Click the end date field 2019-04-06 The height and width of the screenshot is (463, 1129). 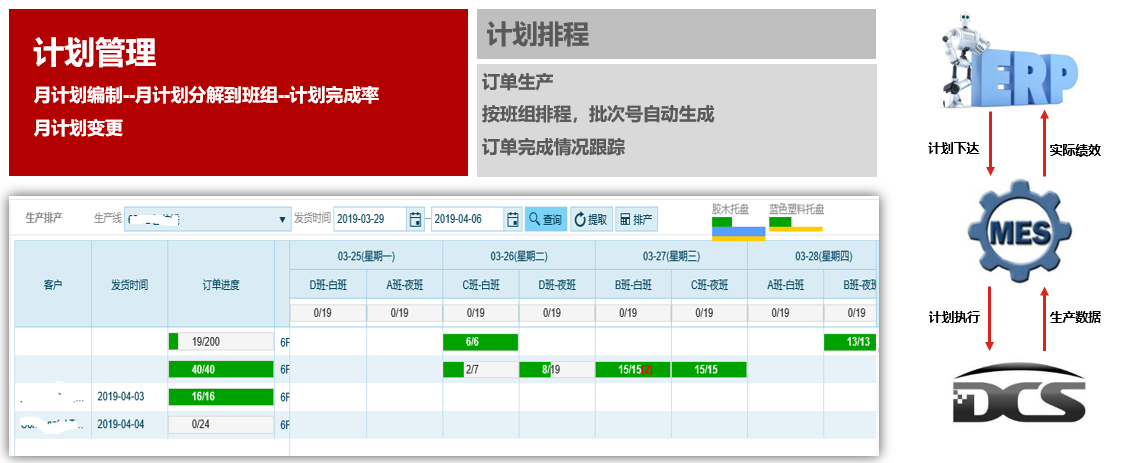tap(466, 219)
